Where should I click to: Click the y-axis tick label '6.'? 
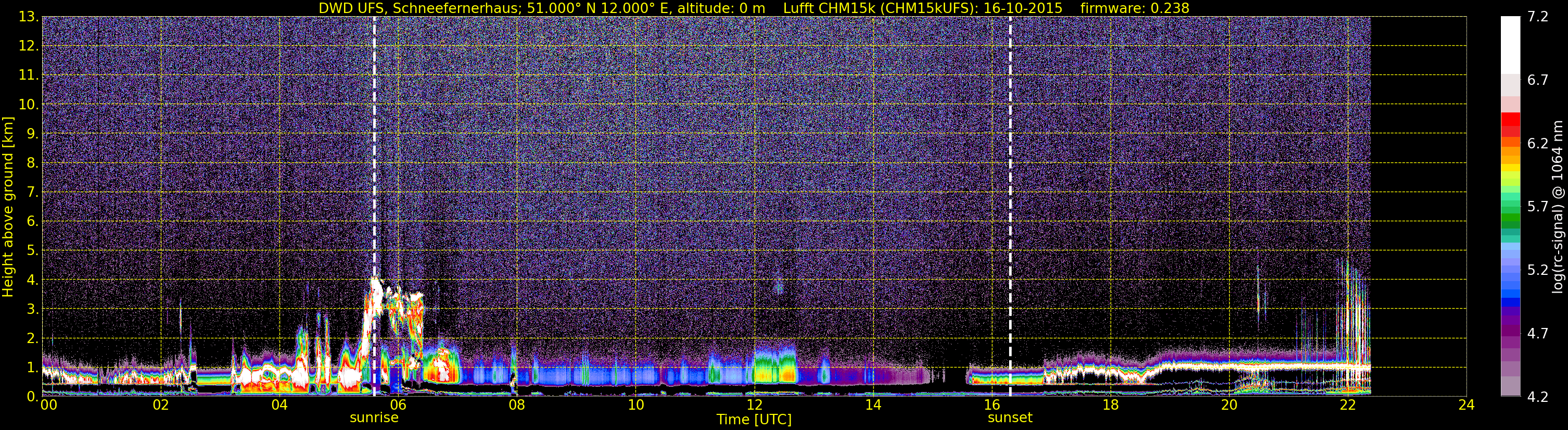click(x=32, y=222)
